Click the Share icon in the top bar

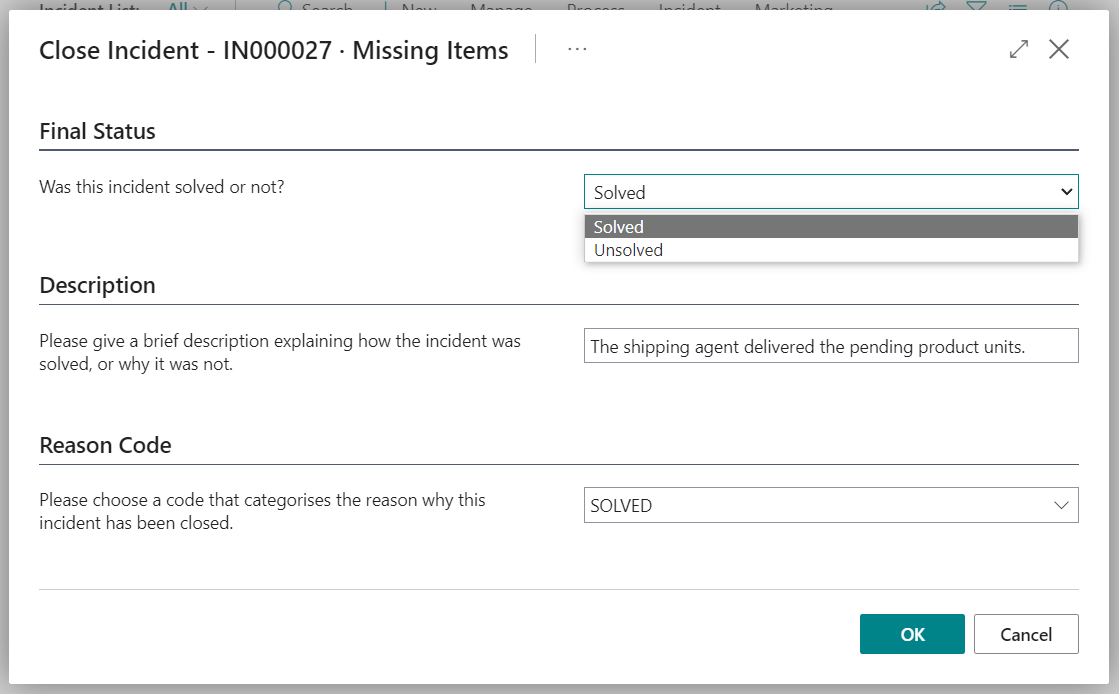pyautogui.click(x=936, y=8)
